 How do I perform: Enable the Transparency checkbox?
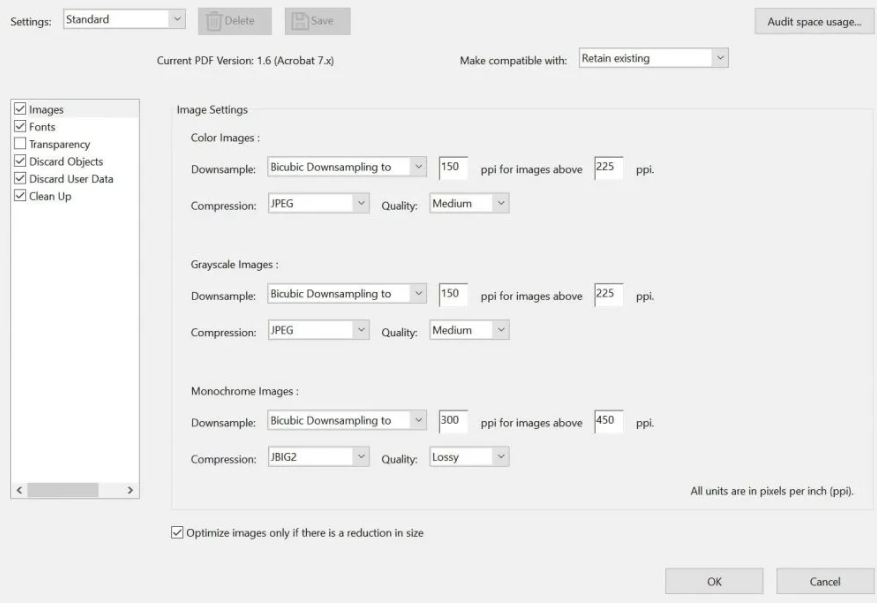[x=20, y=143]
